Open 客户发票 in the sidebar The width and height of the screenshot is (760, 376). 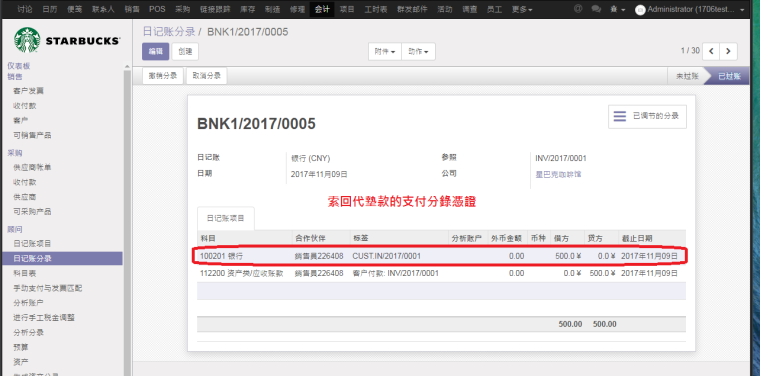click(29, 91)
